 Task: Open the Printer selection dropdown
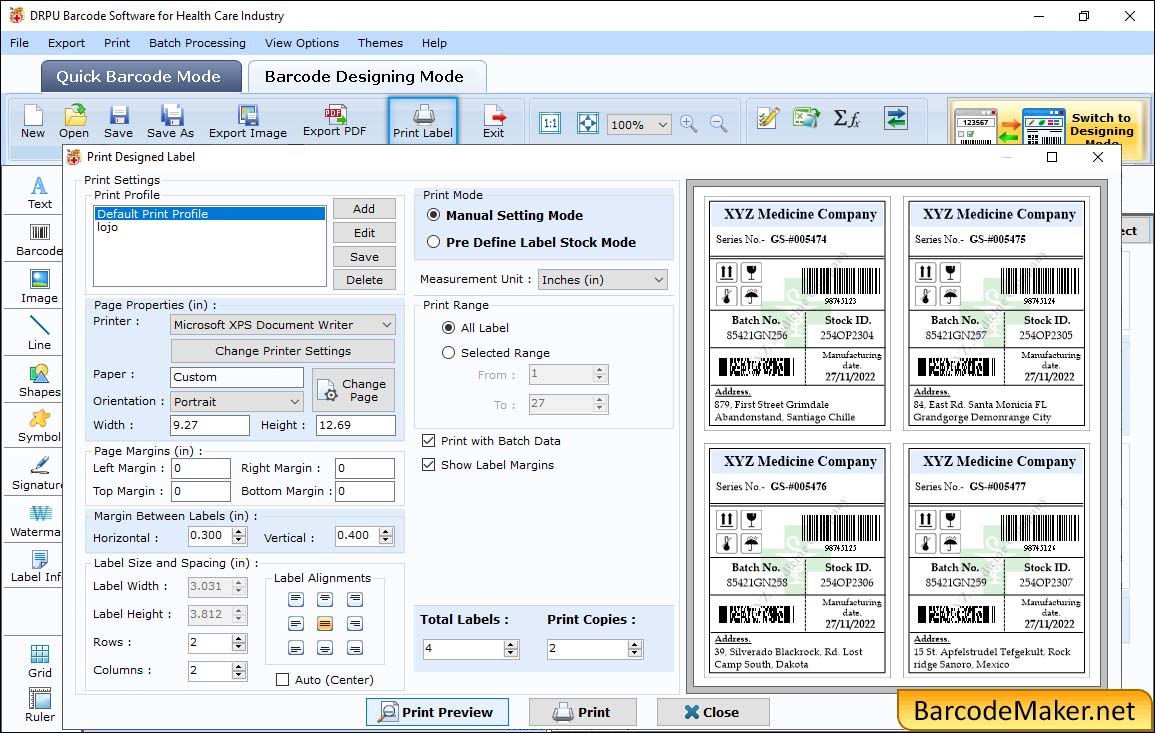tap(283, 325)
